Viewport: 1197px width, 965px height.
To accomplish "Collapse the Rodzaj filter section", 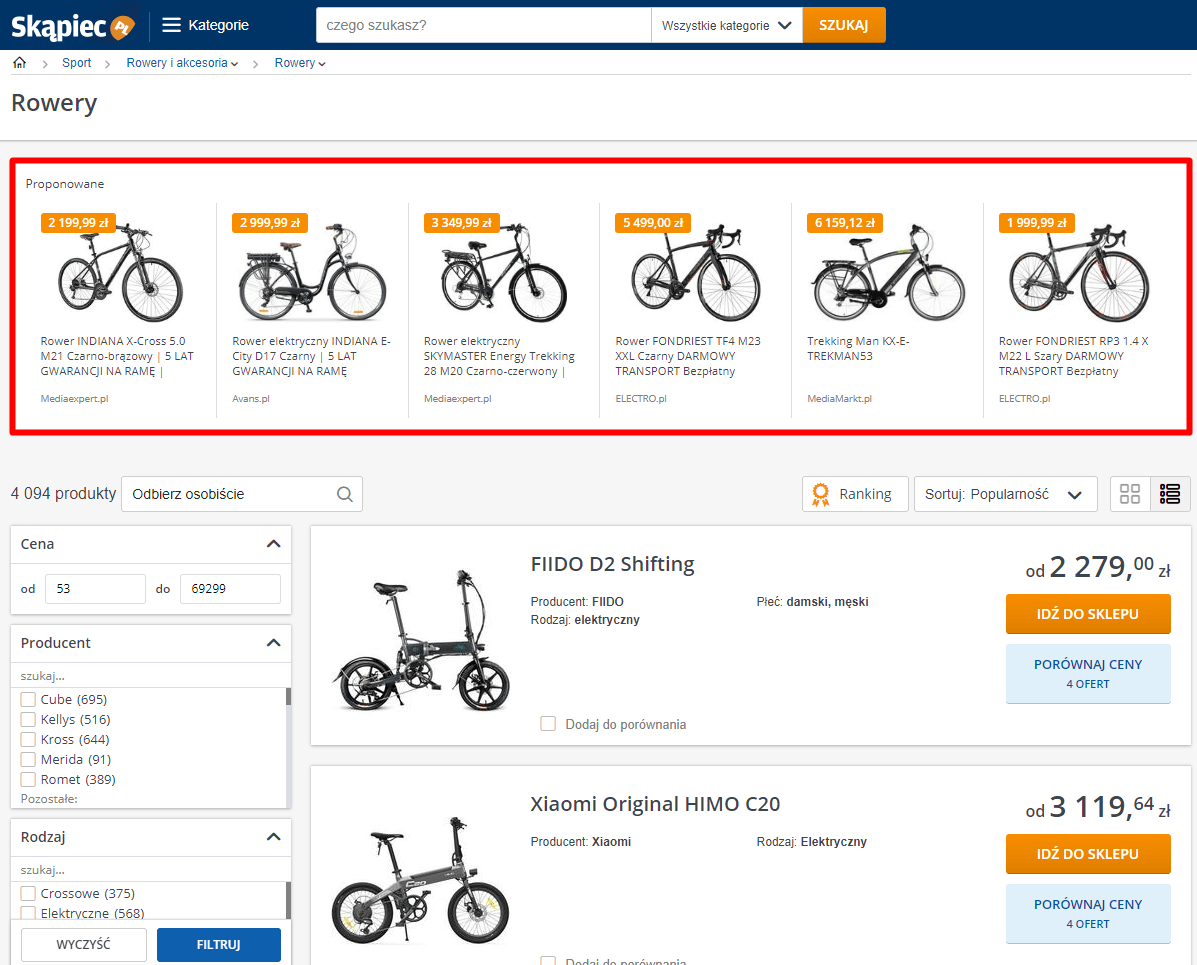I will (273, 837).
